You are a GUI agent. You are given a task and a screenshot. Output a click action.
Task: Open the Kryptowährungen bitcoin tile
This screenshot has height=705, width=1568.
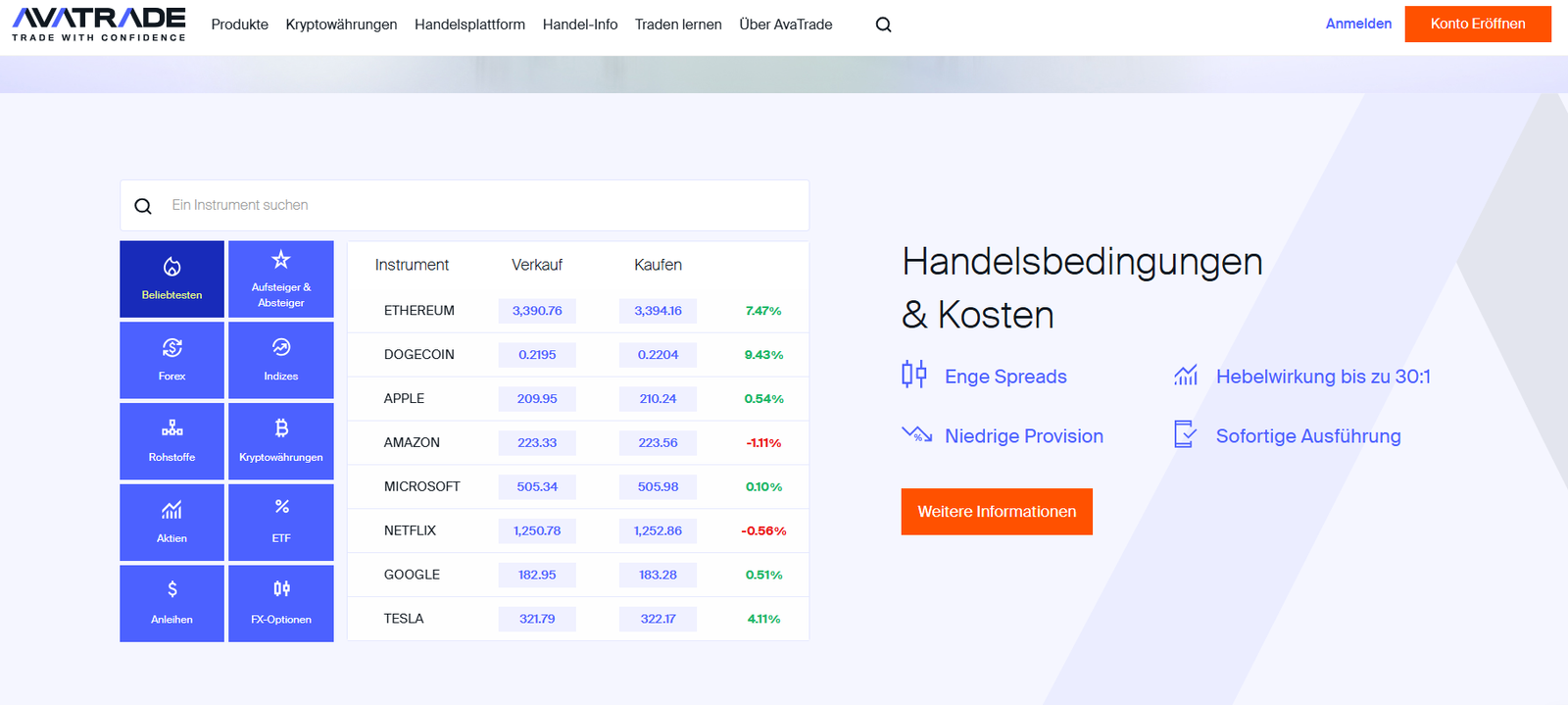pyautogui.click(x=281, y=441)
